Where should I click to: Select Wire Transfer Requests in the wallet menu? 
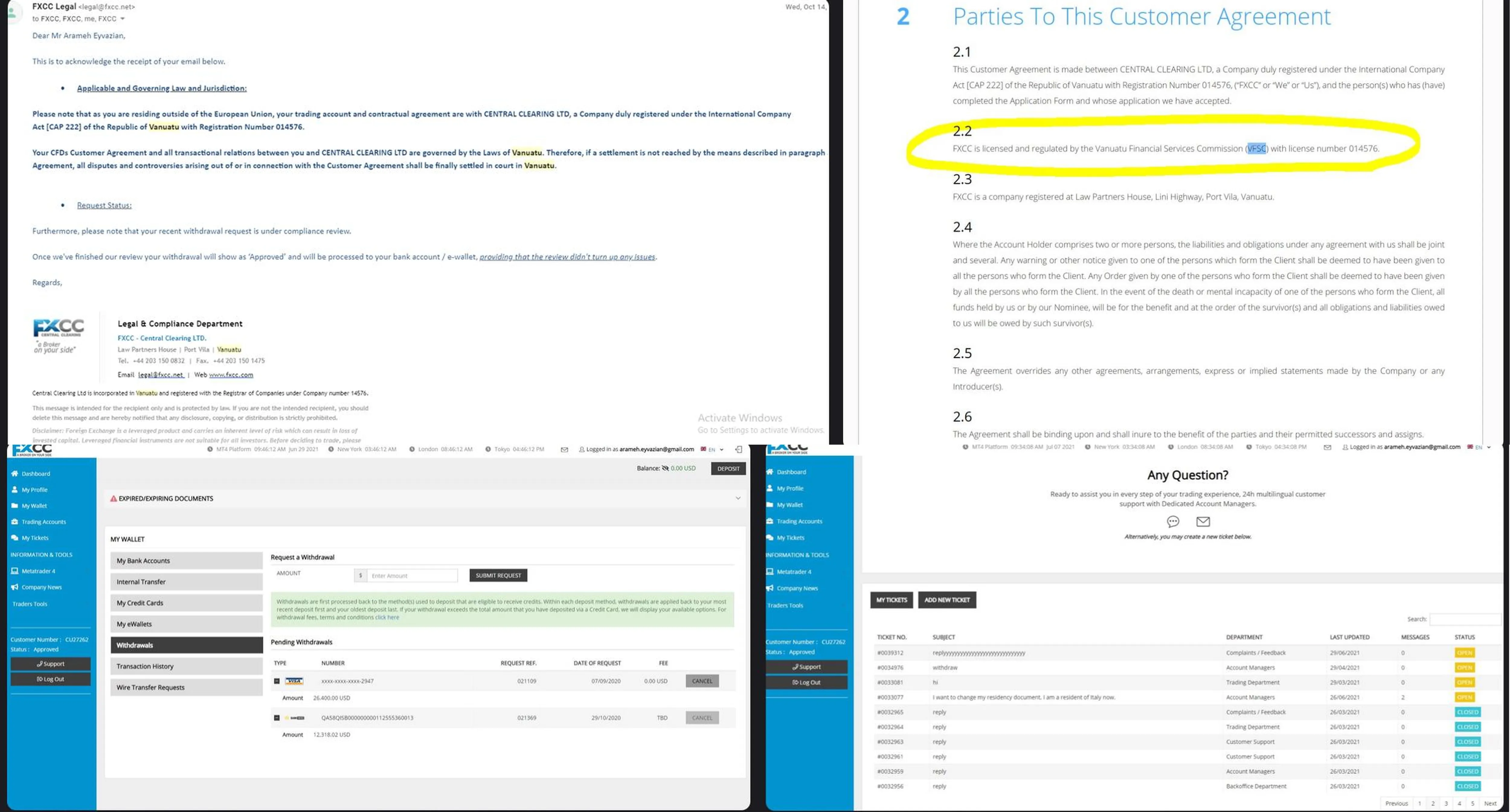click(x=186, y=687)
